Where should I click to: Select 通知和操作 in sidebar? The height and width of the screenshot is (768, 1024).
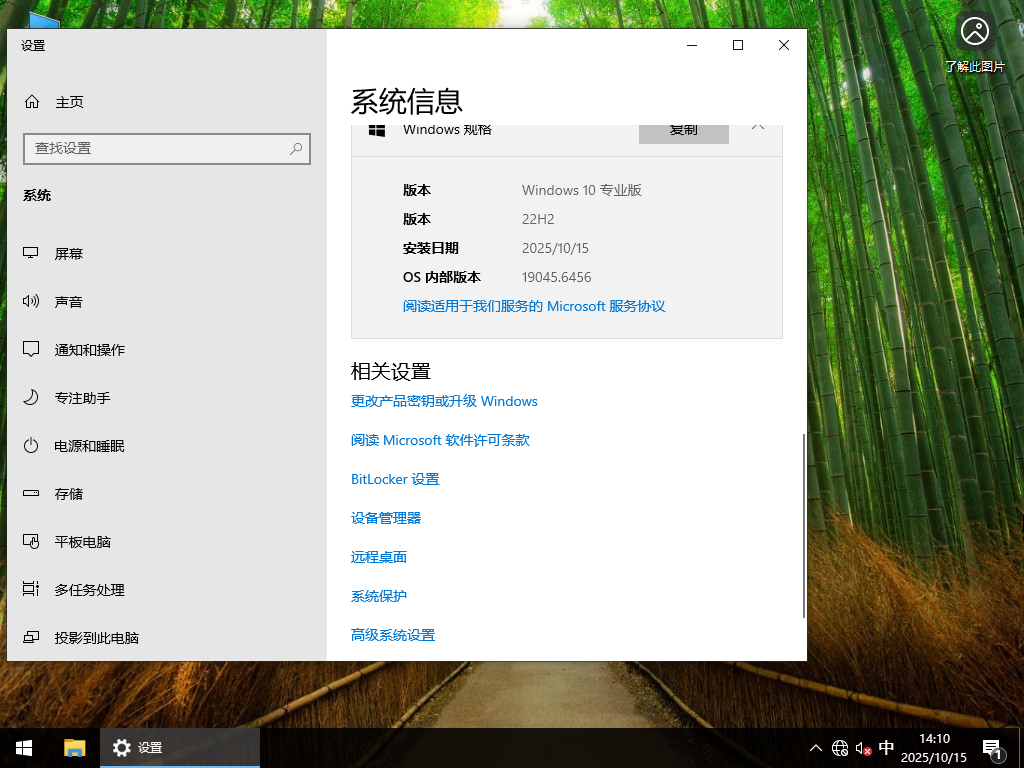pyautogui.click(x=88, y=349)
